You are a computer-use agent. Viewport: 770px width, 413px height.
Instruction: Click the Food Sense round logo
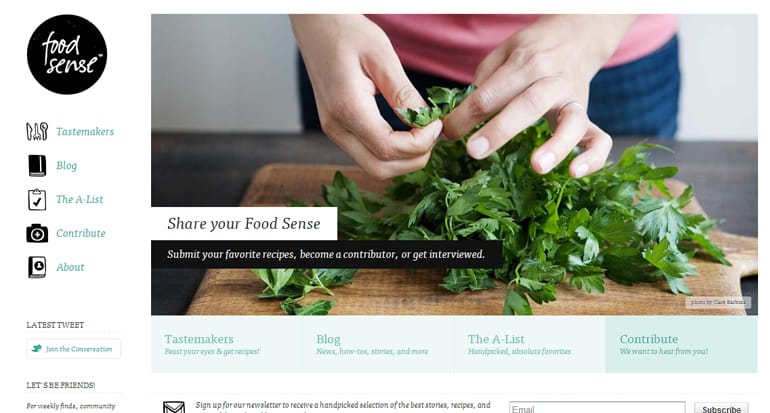[x=67, y=55]
